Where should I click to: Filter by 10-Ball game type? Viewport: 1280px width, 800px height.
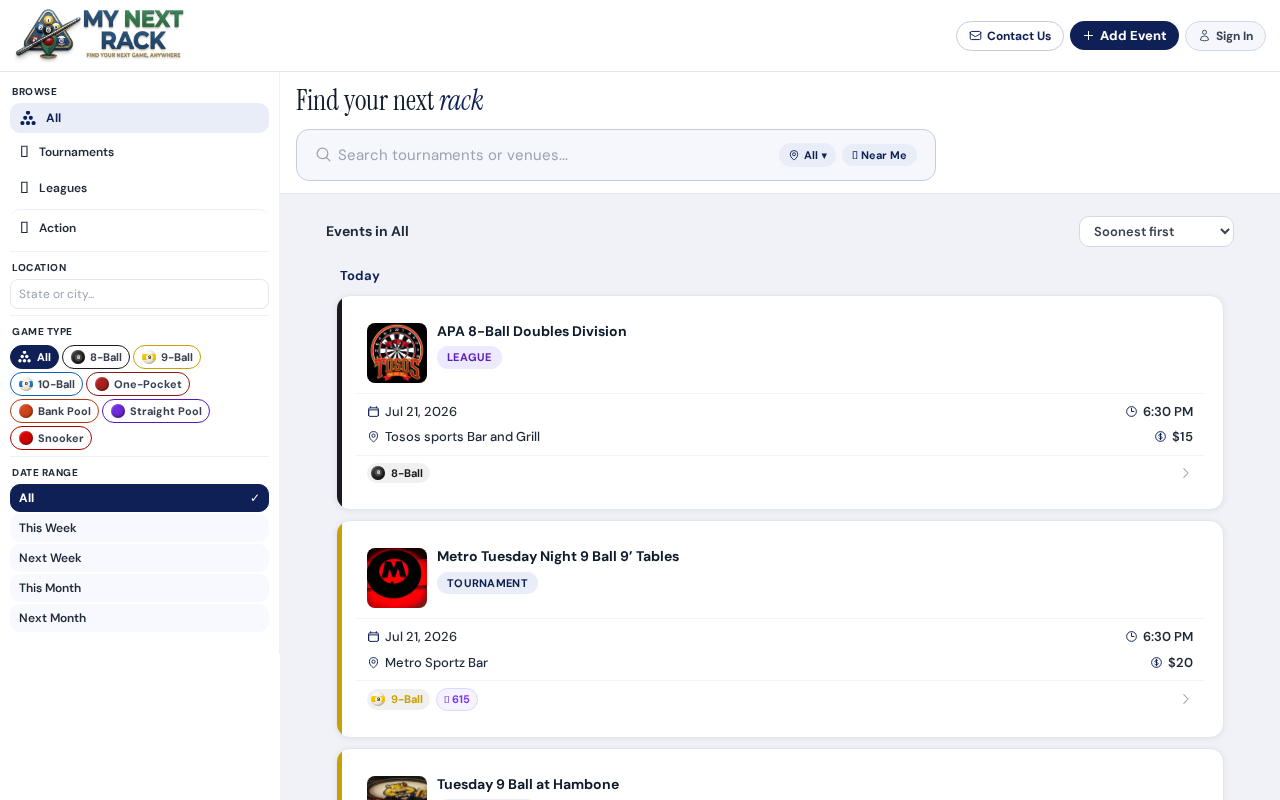pos(46,384)
